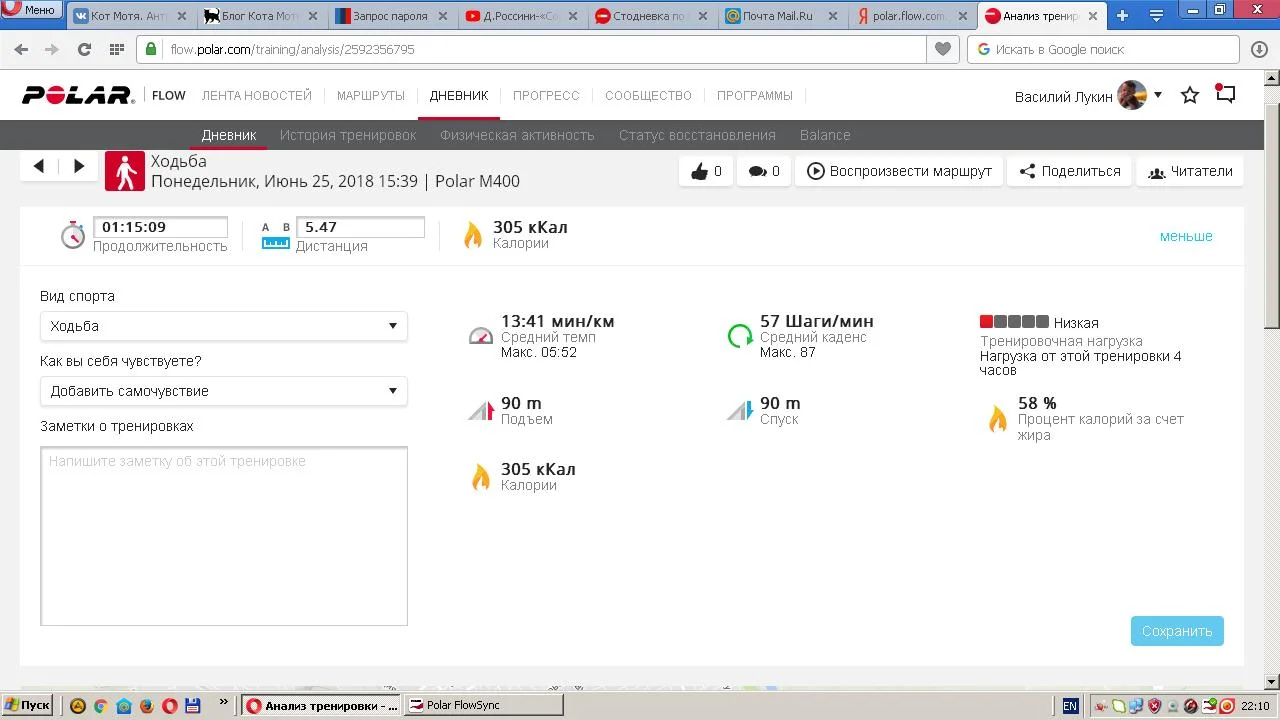
Task: Click the next training arrow icon
Action: [x=79, y=166]
